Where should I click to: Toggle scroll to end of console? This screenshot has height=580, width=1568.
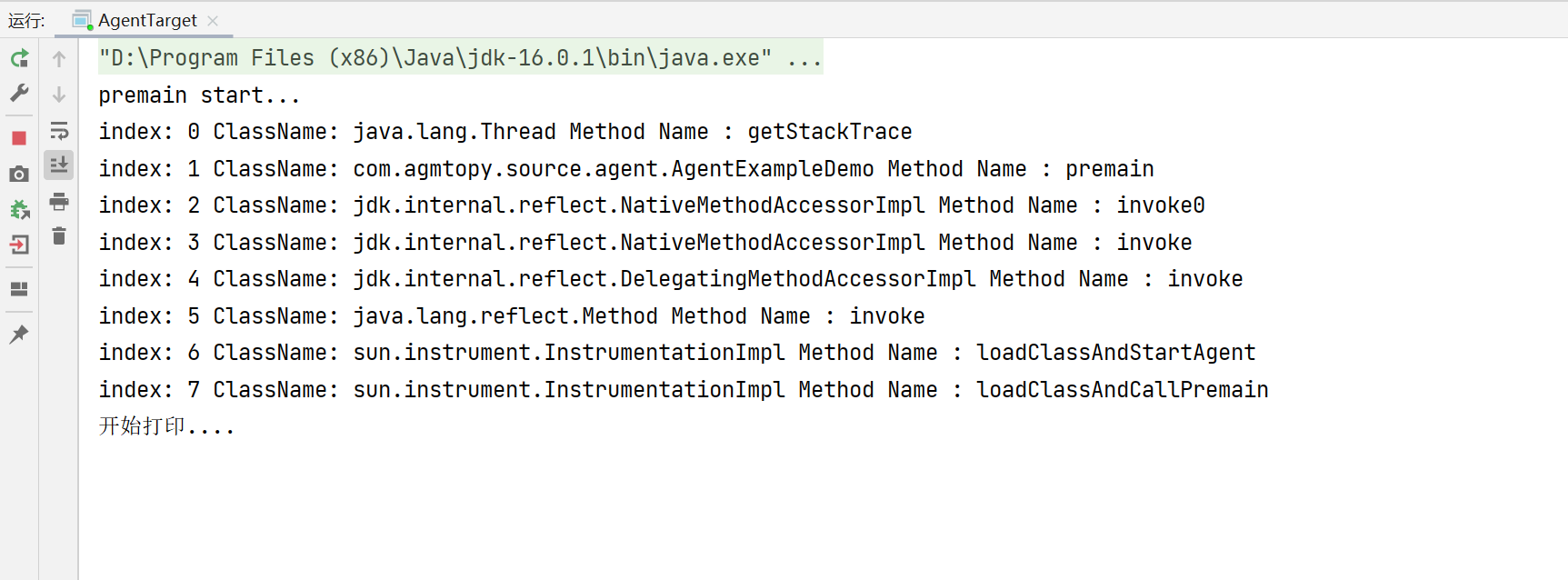59,165
